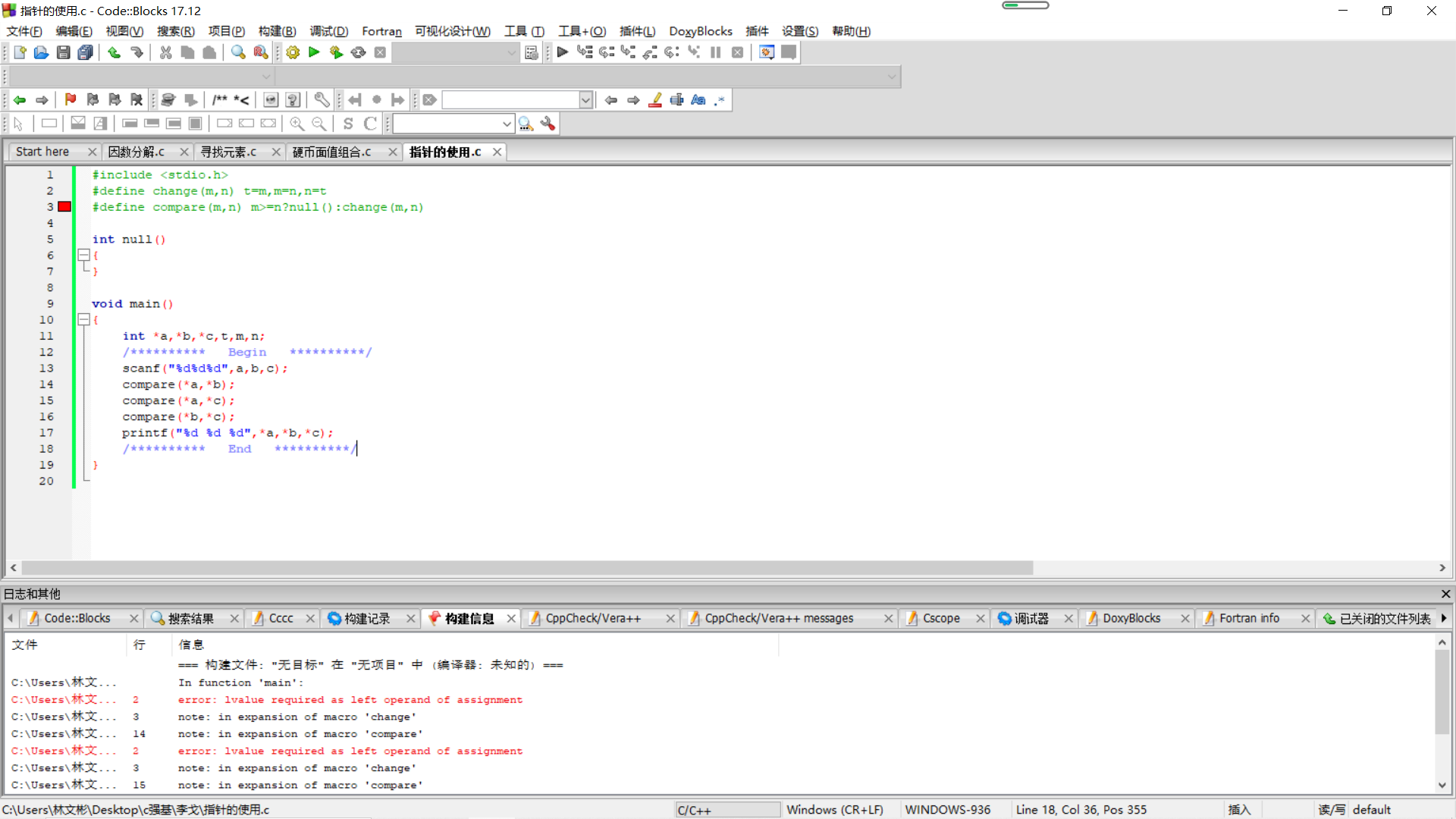Build the program with gear icon
Screen dimensions: 1456x819
click(x=293, y=52)
